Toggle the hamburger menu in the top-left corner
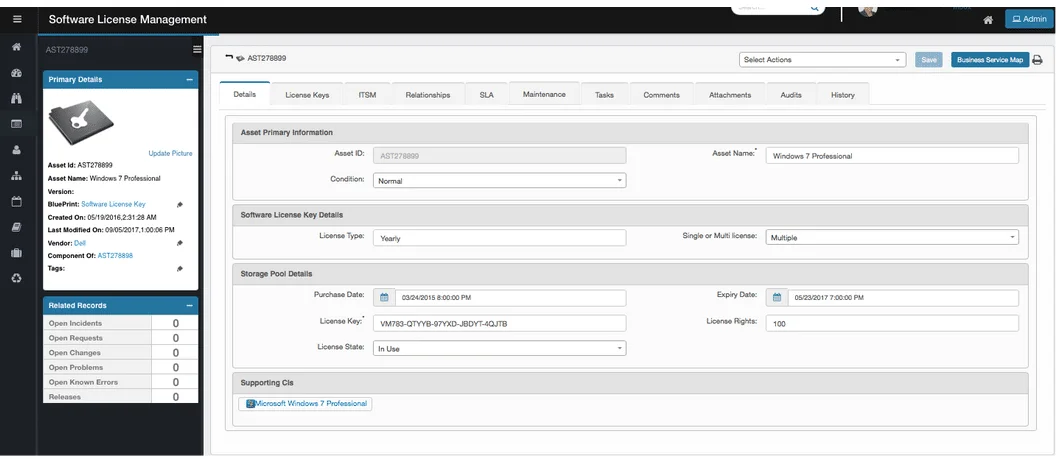The width and height of the screenshot is (1056, 459). [17, 19]
